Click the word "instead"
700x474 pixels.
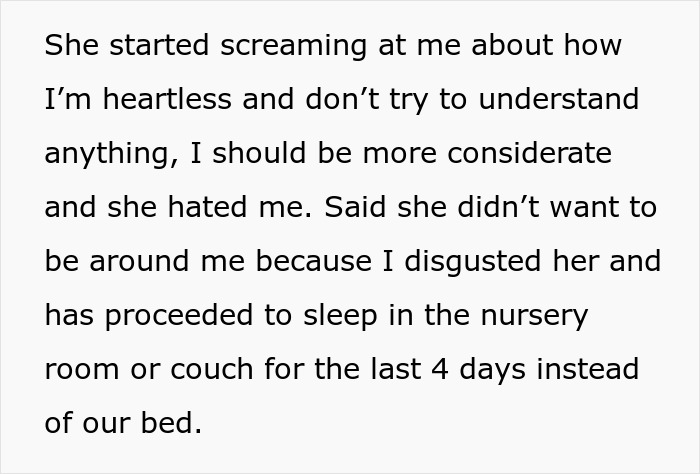coord(589,370)
